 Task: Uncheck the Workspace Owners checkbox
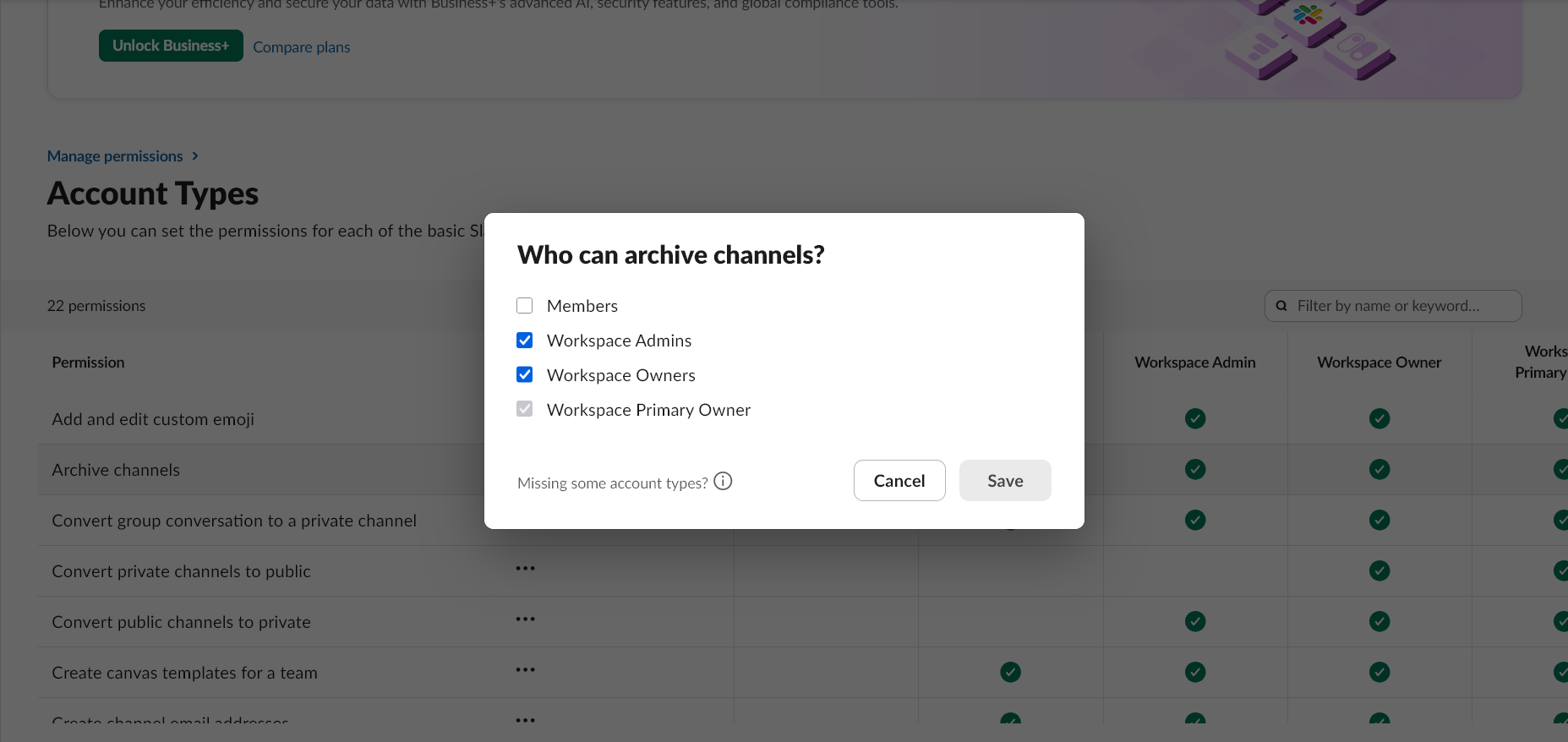525,375
